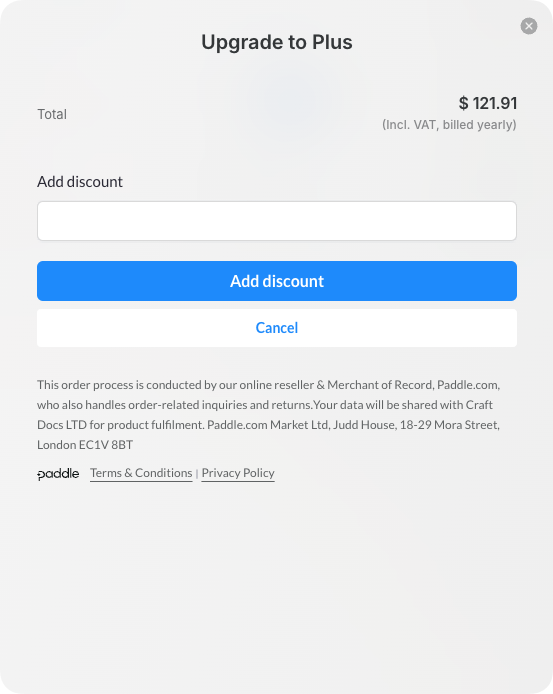The image size is (553, 694).
Task: Cancel adding a discount
Action: [x=277, y=328]
